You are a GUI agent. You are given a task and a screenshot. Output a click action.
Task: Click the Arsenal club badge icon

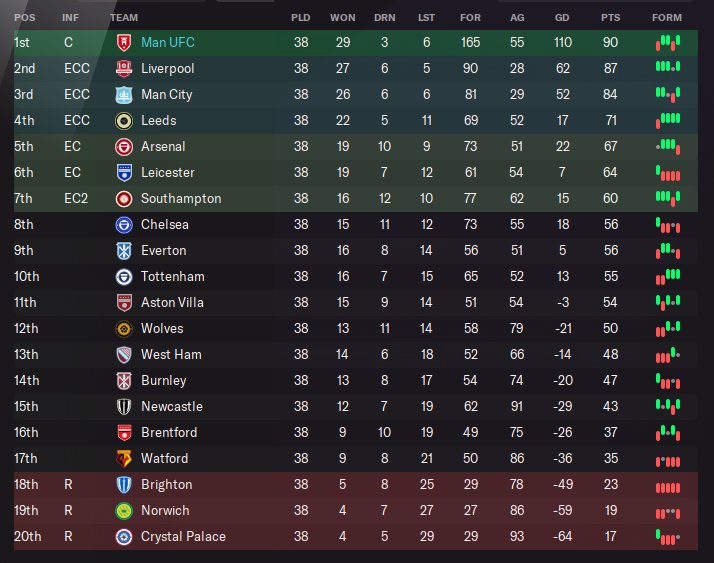tap(124, 146)
